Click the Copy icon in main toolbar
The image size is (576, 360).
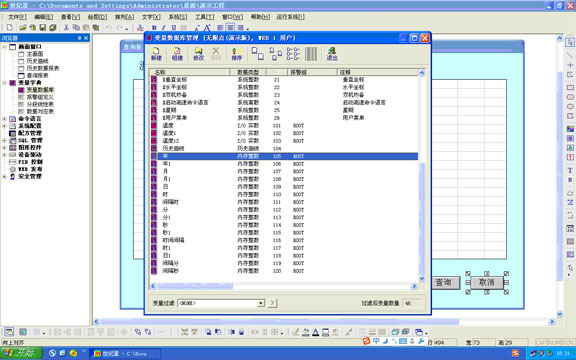pyautogui.click(x=76, y=27)
